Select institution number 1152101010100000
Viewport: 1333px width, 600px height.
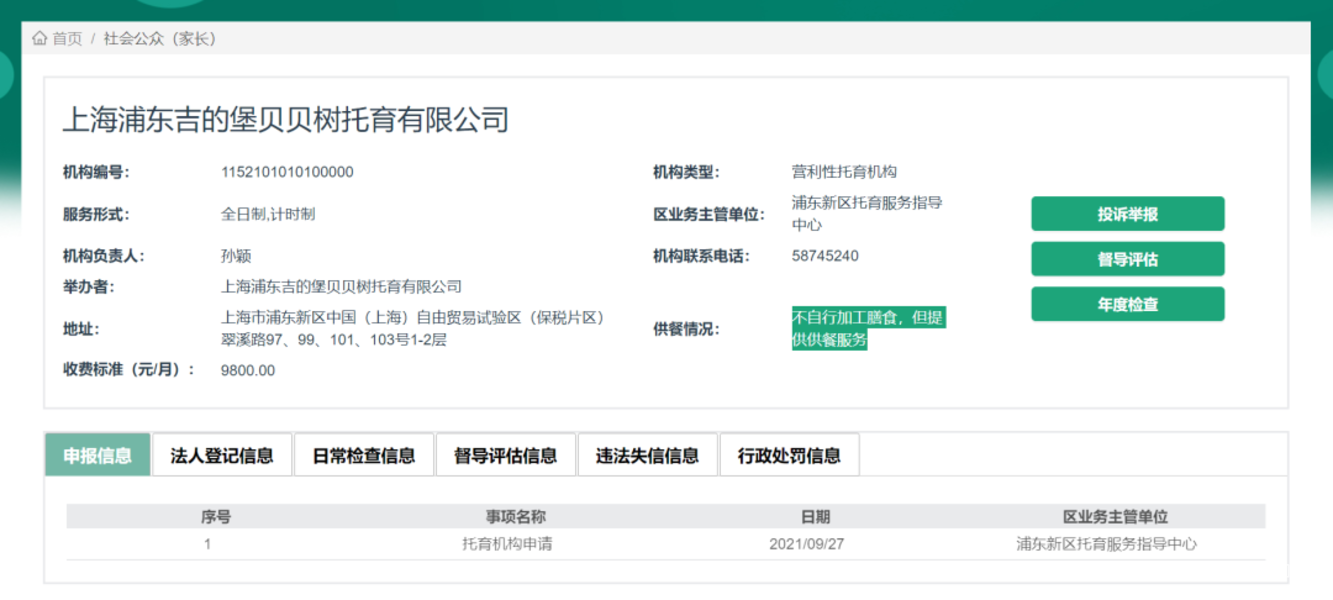pyautogui.click(x=287, y=172)
